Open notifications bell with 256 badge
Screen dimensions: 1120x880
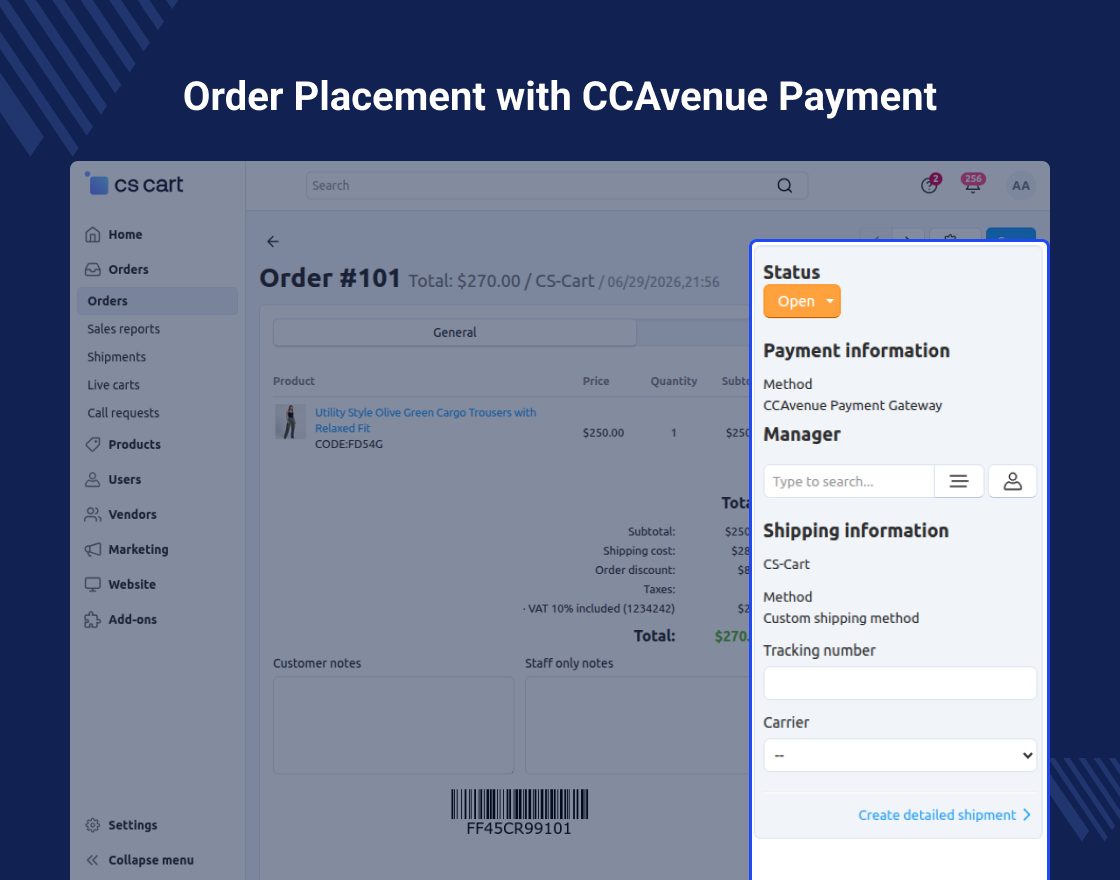click(973, 184)
